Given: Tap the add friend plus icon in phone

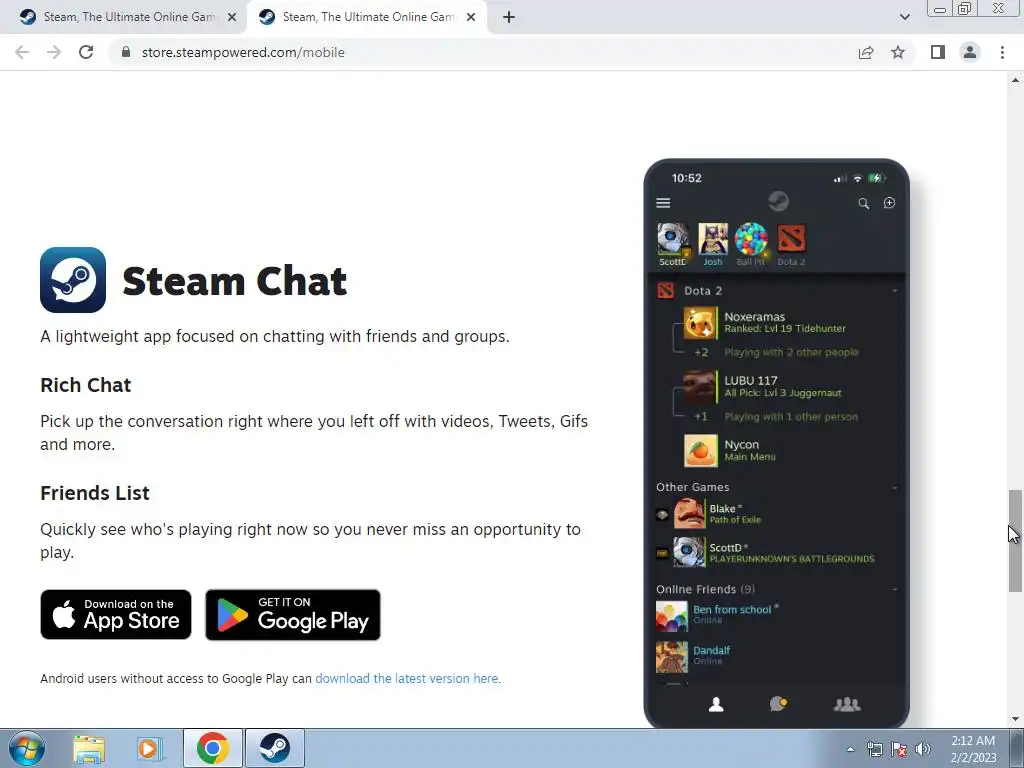Looking at the screenshot, I should coord(889,203).
